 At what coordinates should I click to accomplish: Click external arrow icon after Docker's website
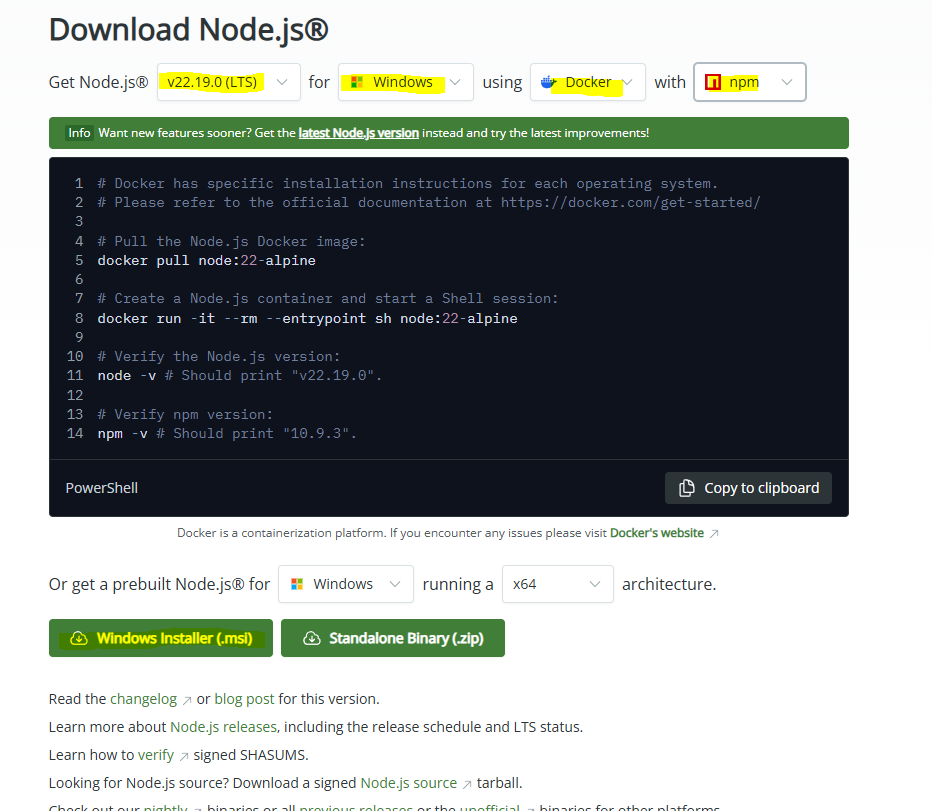[714, 534]
